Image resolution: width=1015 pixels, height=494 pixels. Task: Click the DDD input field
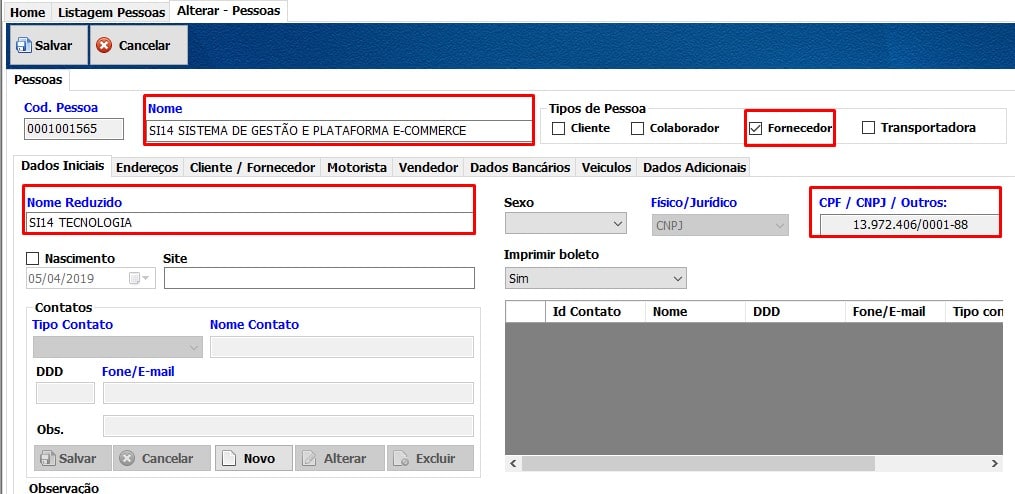pos(65,393)
